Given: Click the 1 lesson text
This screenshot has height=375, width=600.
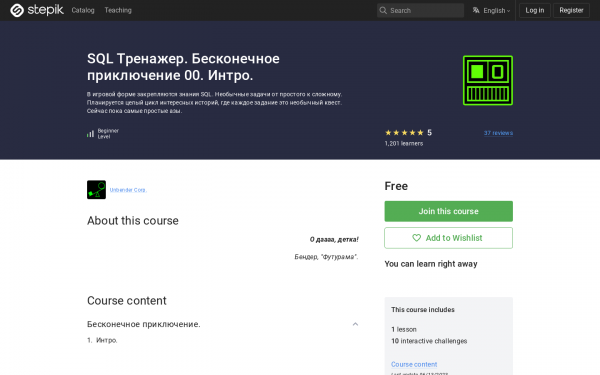Looking at the screenshot, I should pyautogui.click(x=404, y=329).
